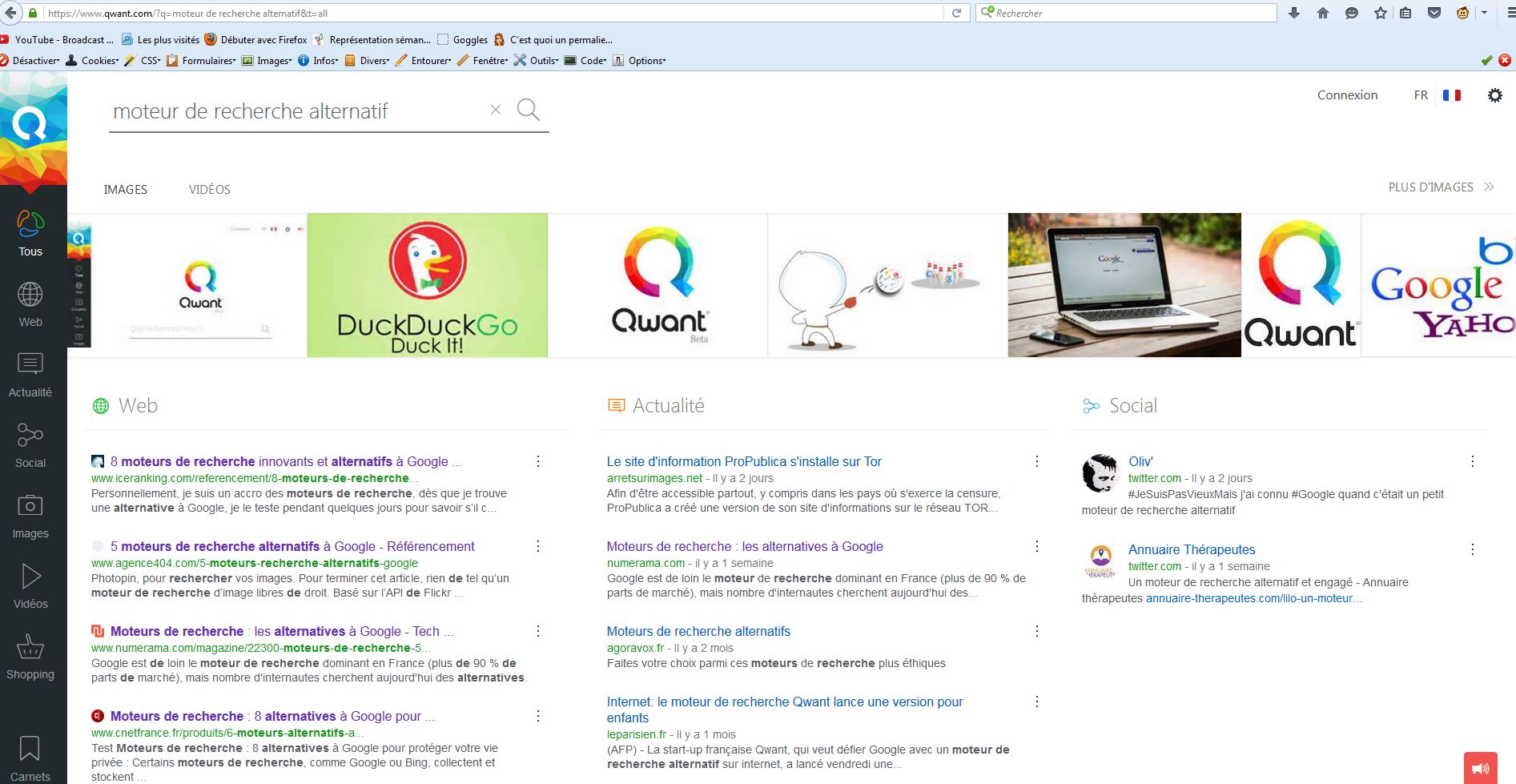Clear the search query with X
The image size is (1516, 784).
[x=496, y=110]
